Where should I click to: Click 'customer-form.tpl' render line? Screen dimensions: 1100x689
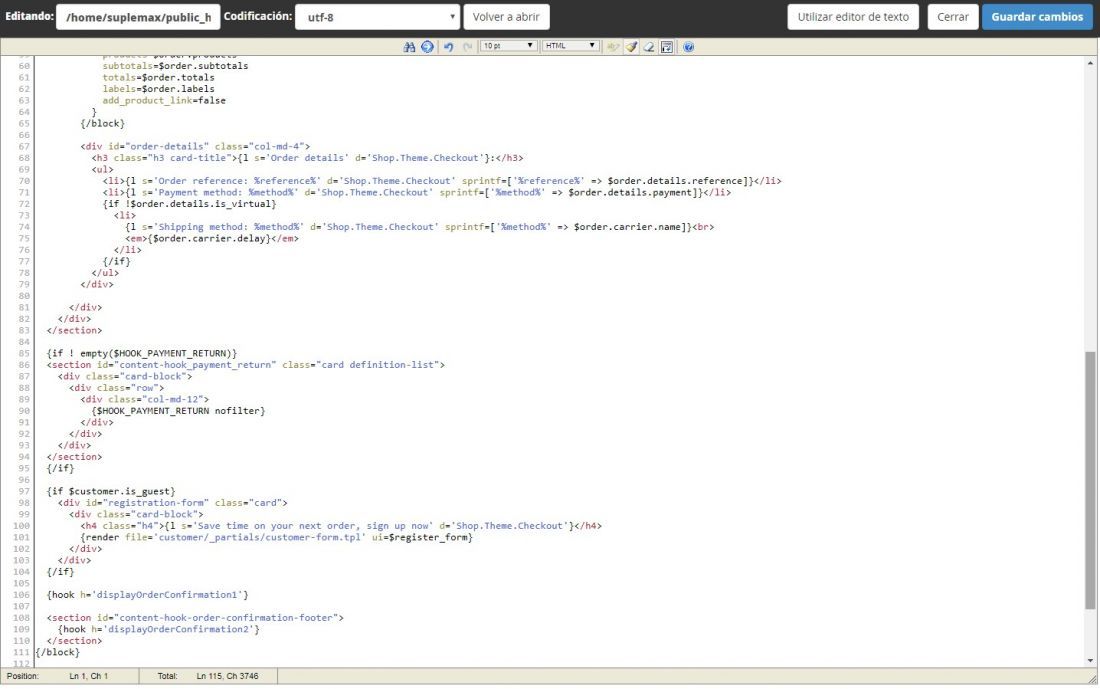(x=276, y=537)
